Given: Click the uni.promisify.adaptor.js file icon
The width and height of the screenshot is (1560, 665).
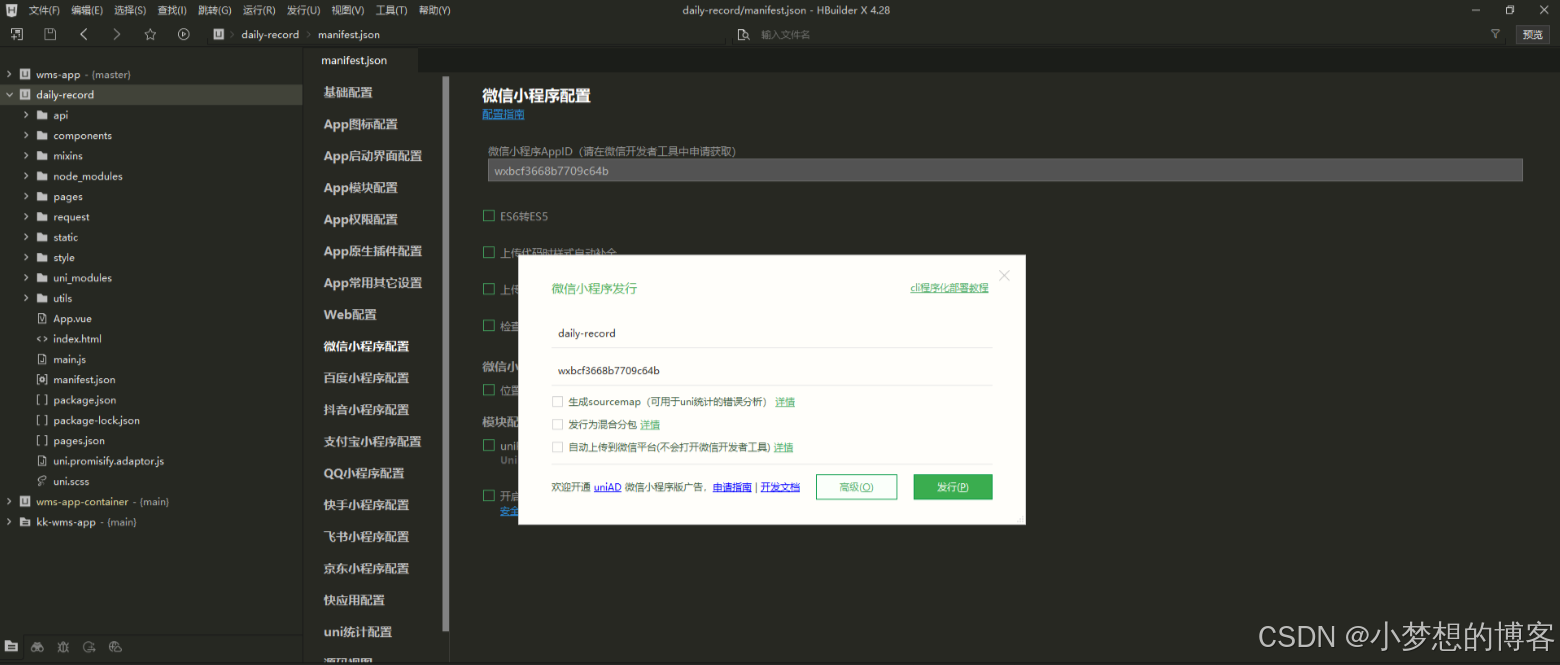Looking at the screenshot, I should 42,461.
